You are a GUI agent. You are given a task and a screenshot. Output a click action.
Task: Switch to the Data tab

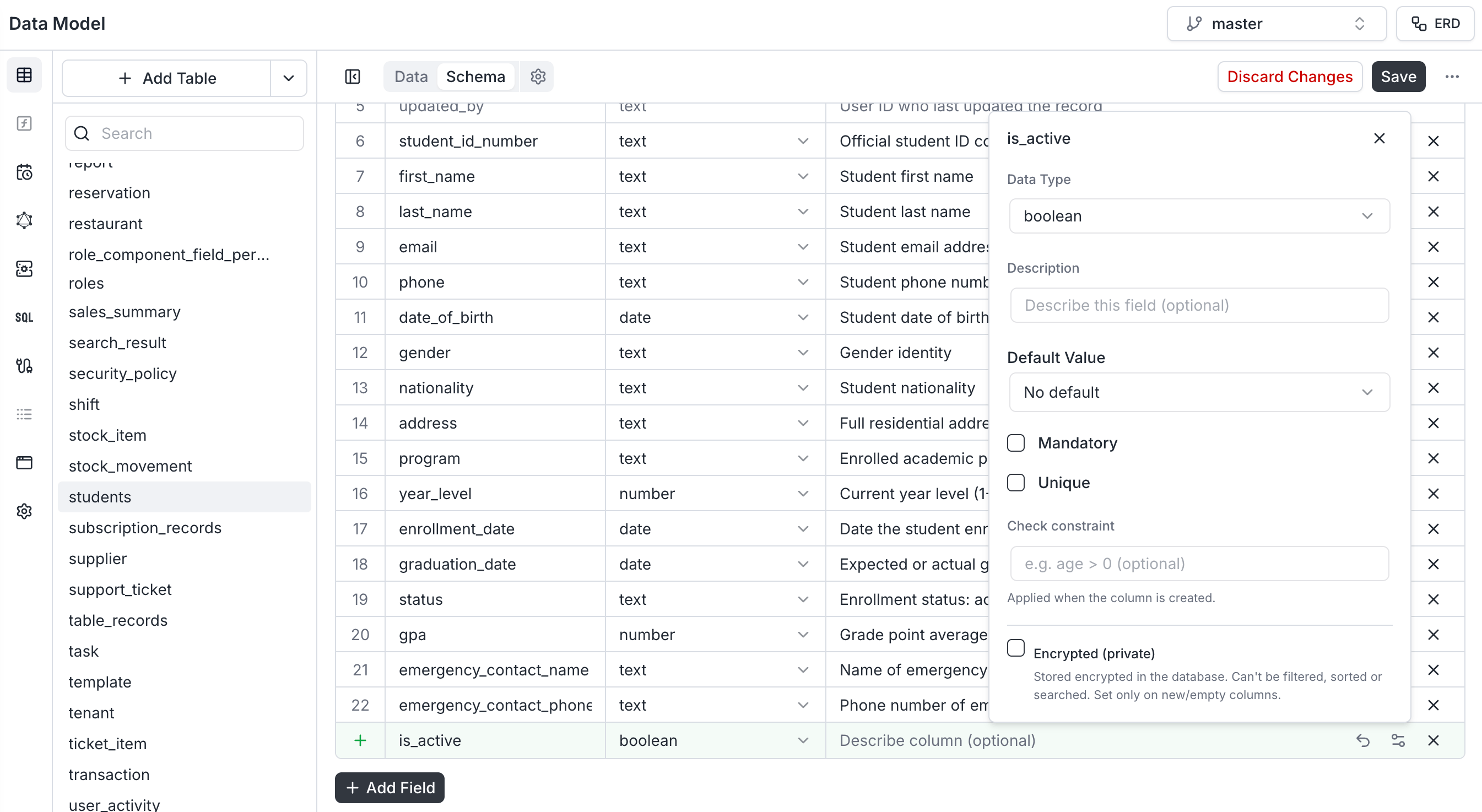tap(411, 77)
